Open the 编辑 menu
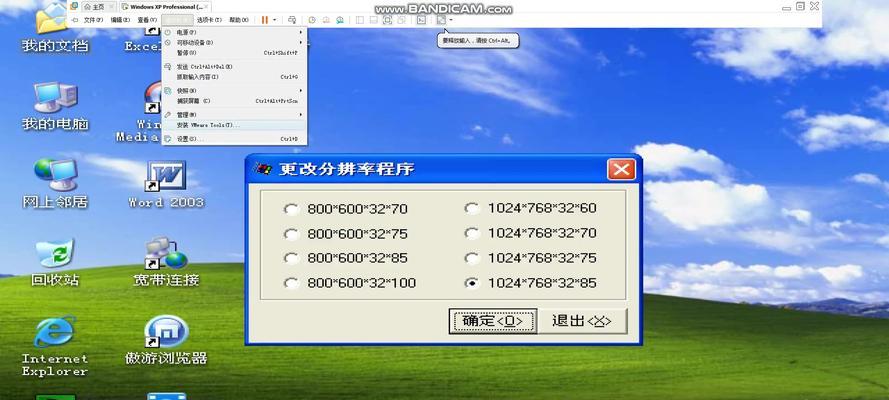889x400 pixels. [x=120, y=20]
